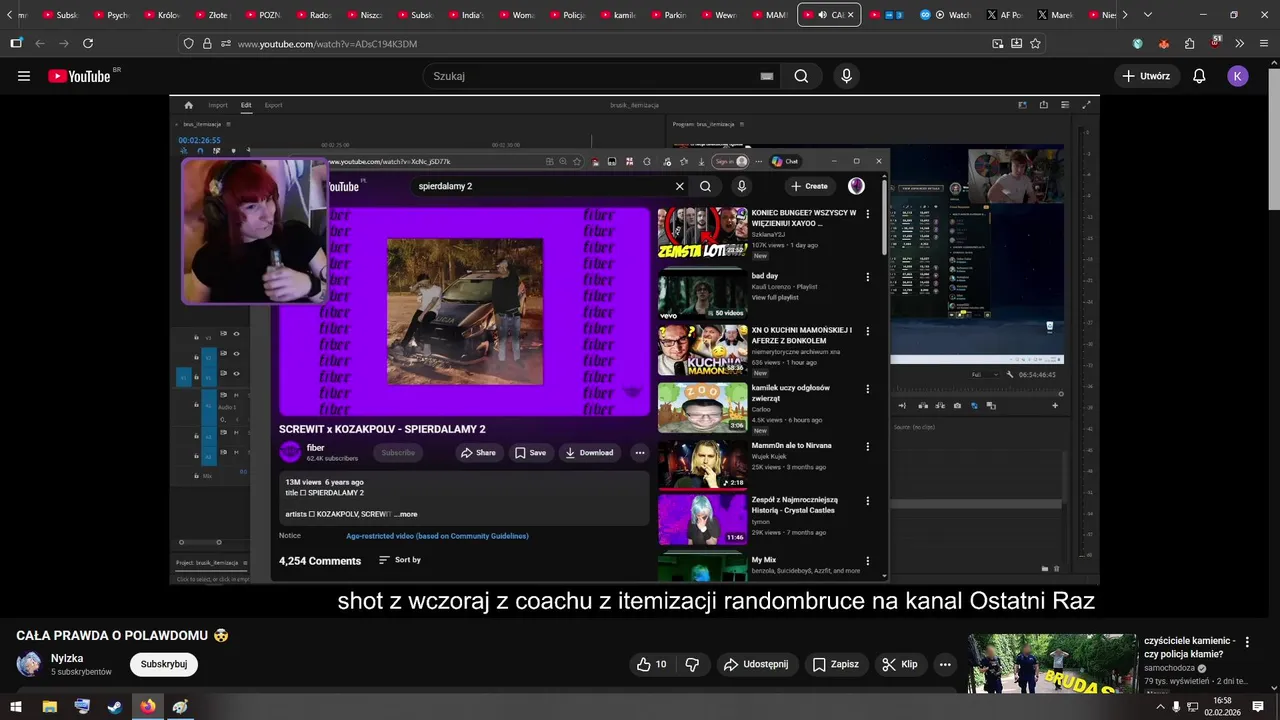Open options menu for czyściciele kamienic video
This screenshot has height=720, width=1280.
click(x=1247, y=642)
